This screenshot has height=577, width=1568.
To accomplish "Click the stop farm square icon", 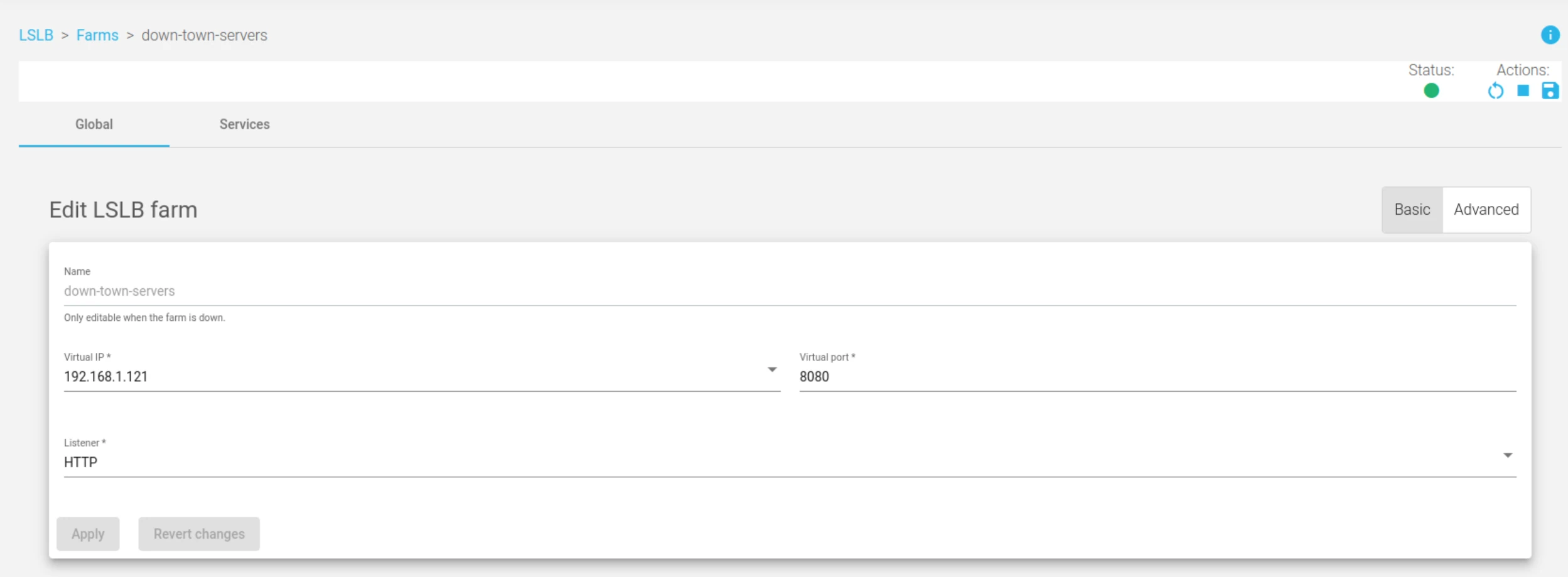I will (x=1523, y=90).
